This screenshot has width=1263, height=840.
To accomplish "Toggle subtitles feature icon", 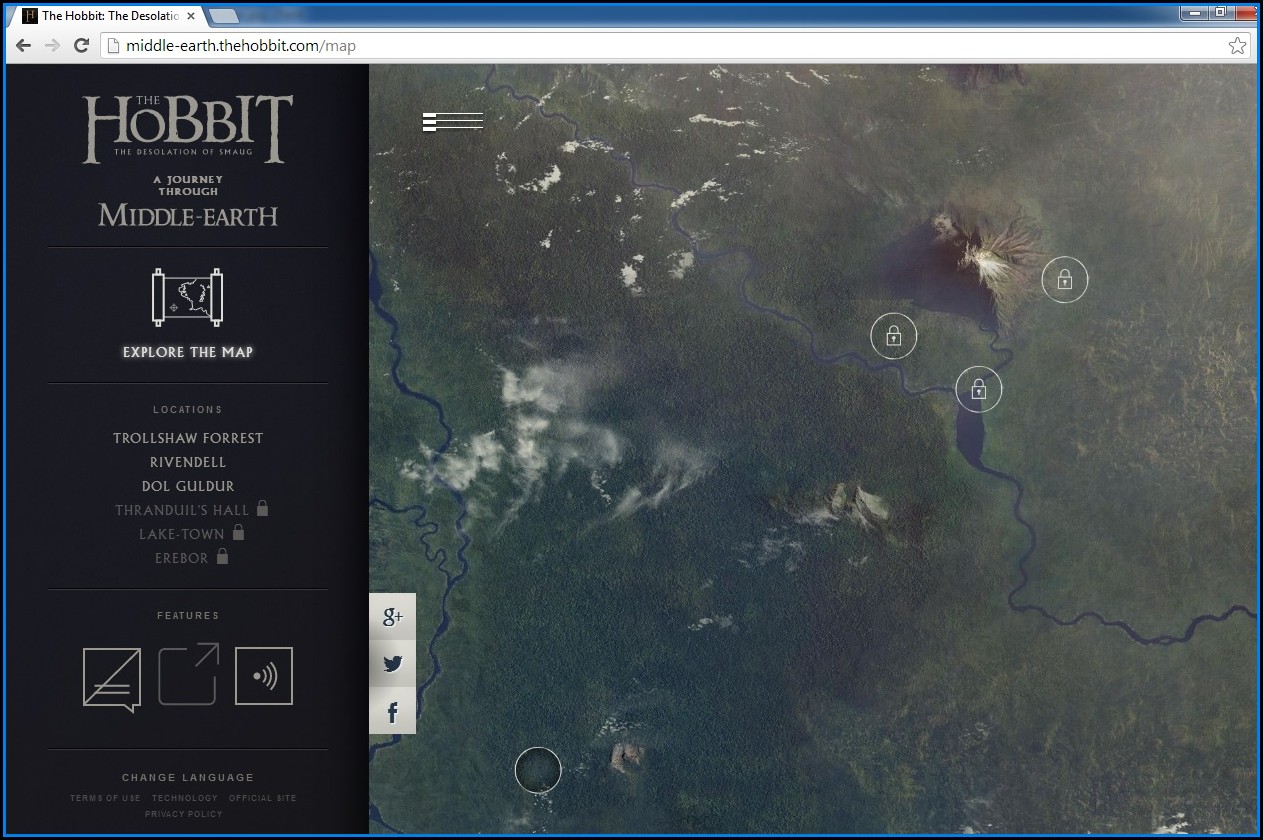I will (112, 677).
